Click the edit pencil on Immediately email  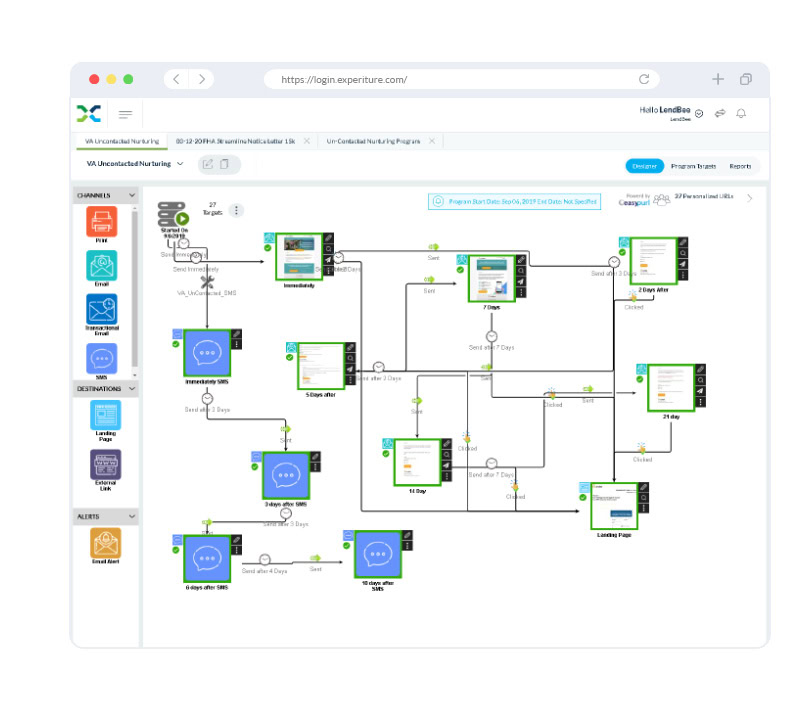point(329,238)
